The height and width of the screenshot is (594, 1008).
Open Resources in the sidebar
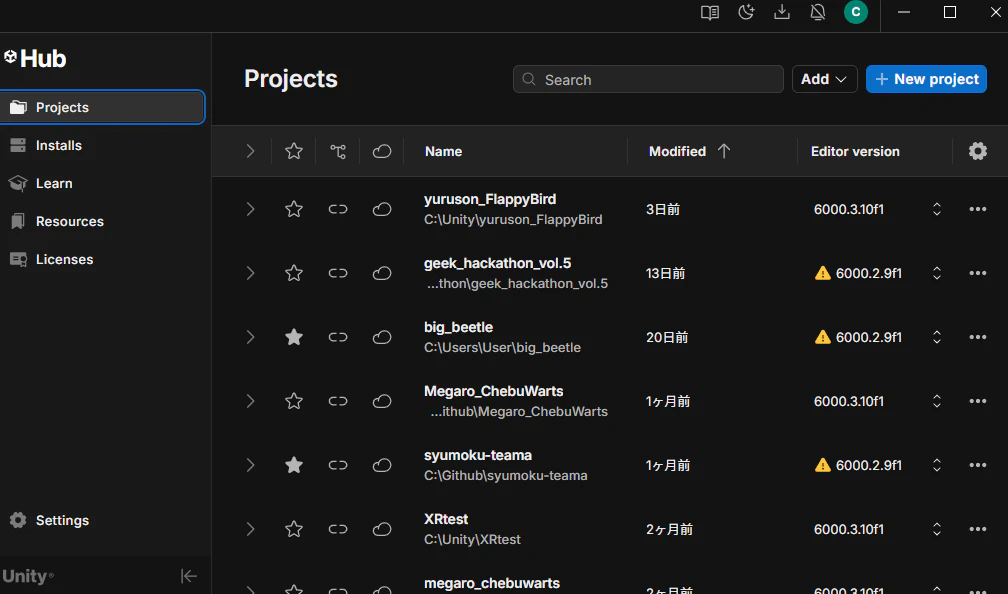69,221
